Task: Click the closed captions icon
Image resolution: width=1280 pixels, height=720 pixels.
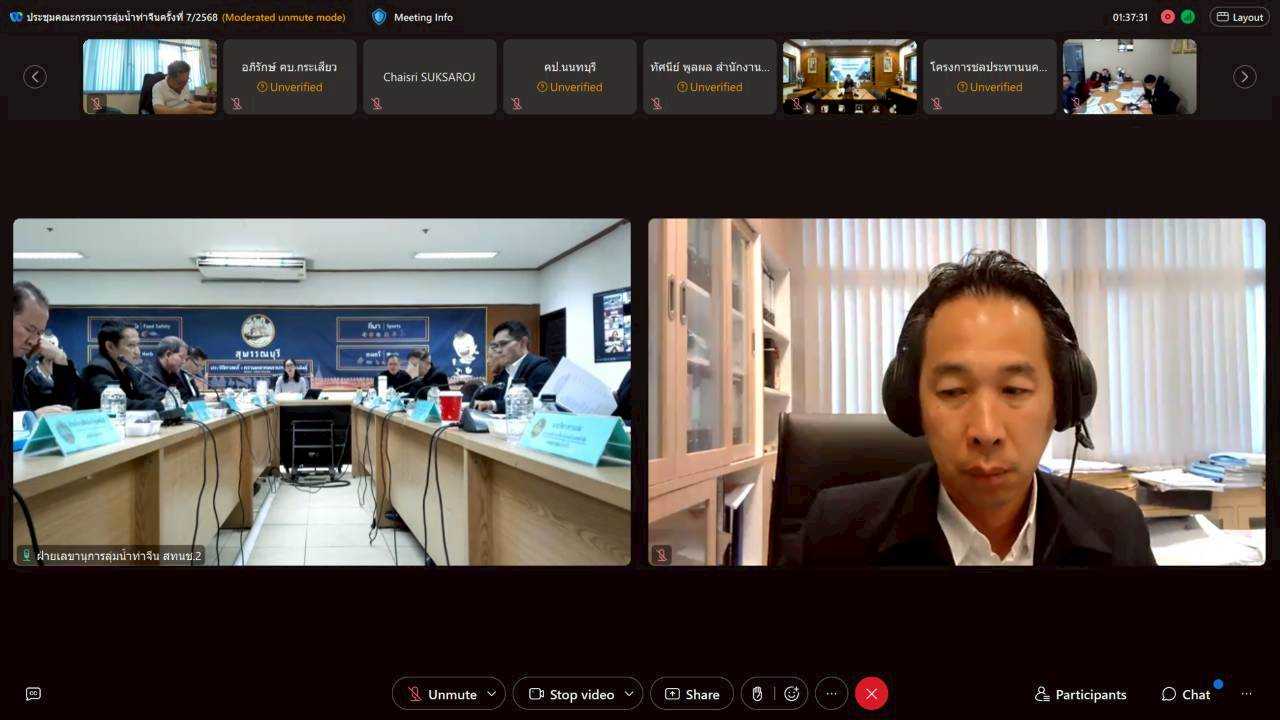Action: point(33,694)
